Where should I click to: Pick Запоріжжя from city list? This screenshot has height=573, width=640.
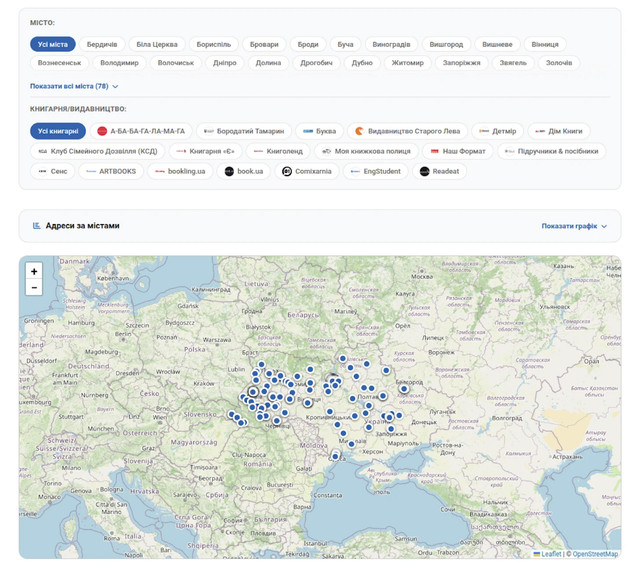(462, 63)
